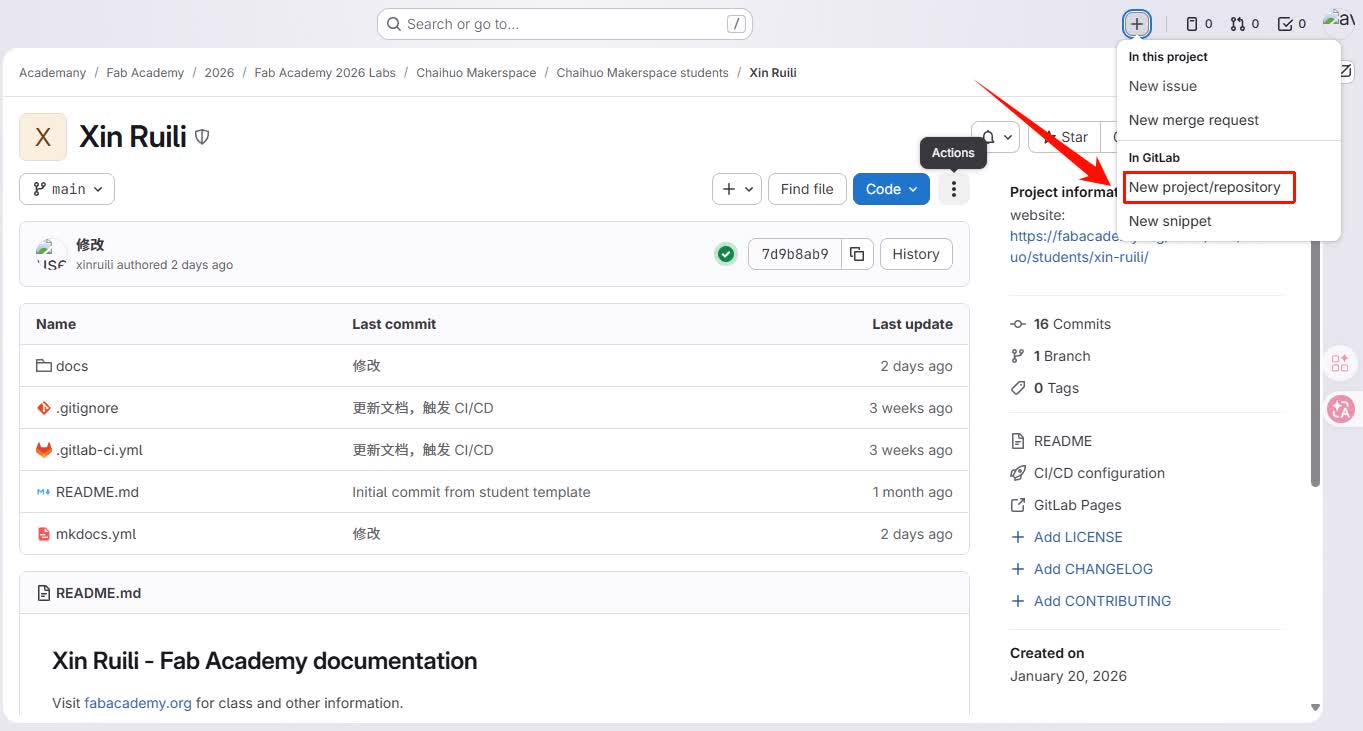Star the project with Star button
This screenshot has height=731, width=1363.
click(1064, 137)
